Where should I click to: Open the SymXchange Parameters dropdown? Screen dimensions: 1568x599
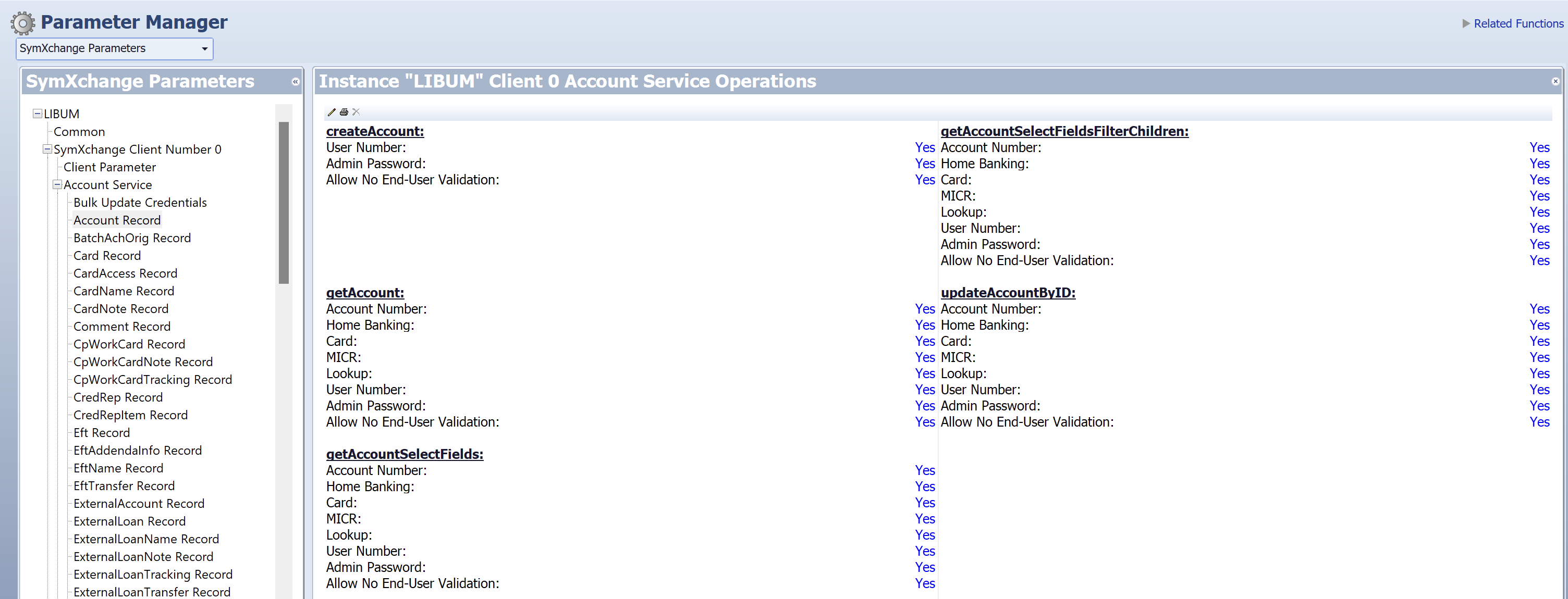(204, 48)
